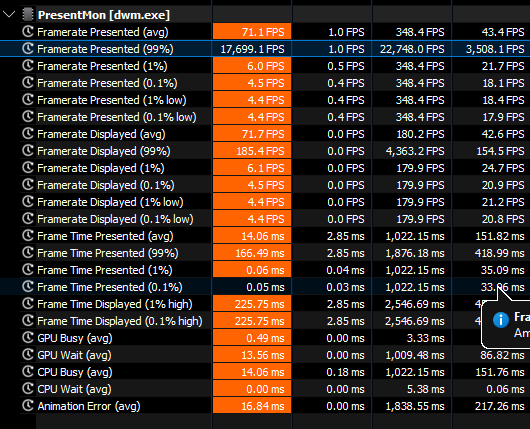
Task: Click the 1,876.18 ms maximum value
Action: pos(415,253)
